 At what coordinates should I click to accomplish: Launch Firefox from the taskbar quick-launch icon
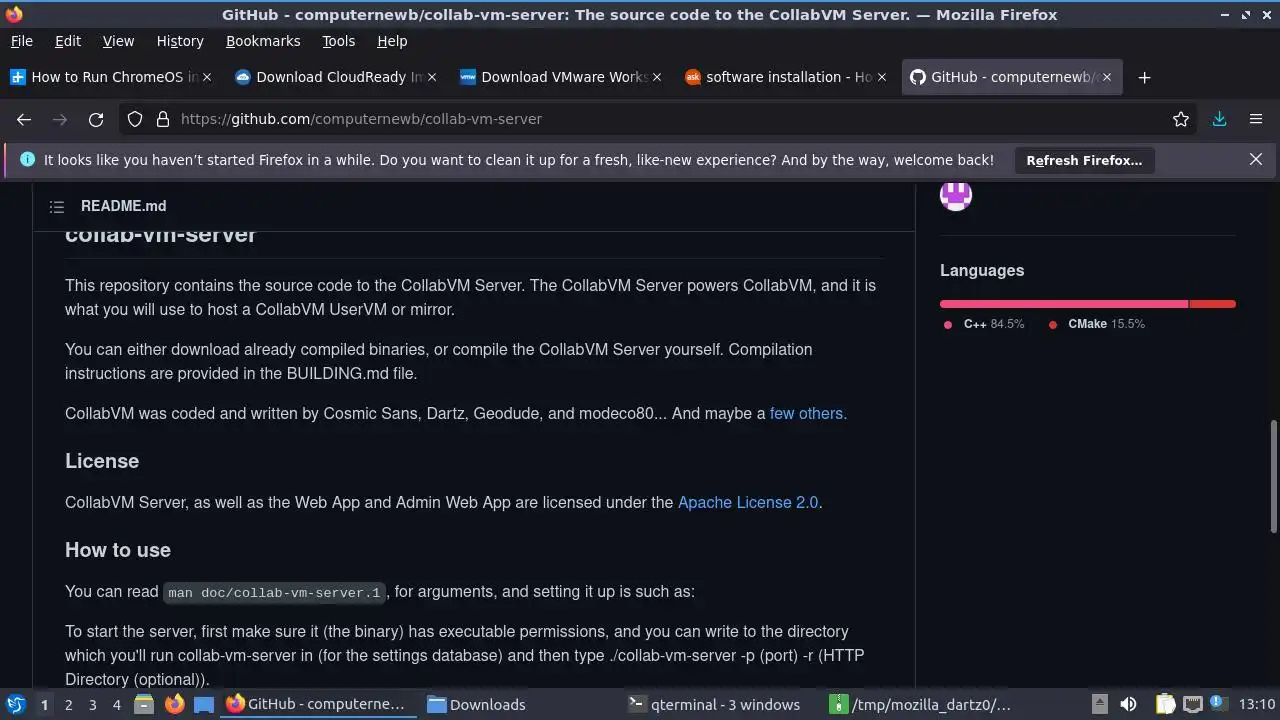174,704
